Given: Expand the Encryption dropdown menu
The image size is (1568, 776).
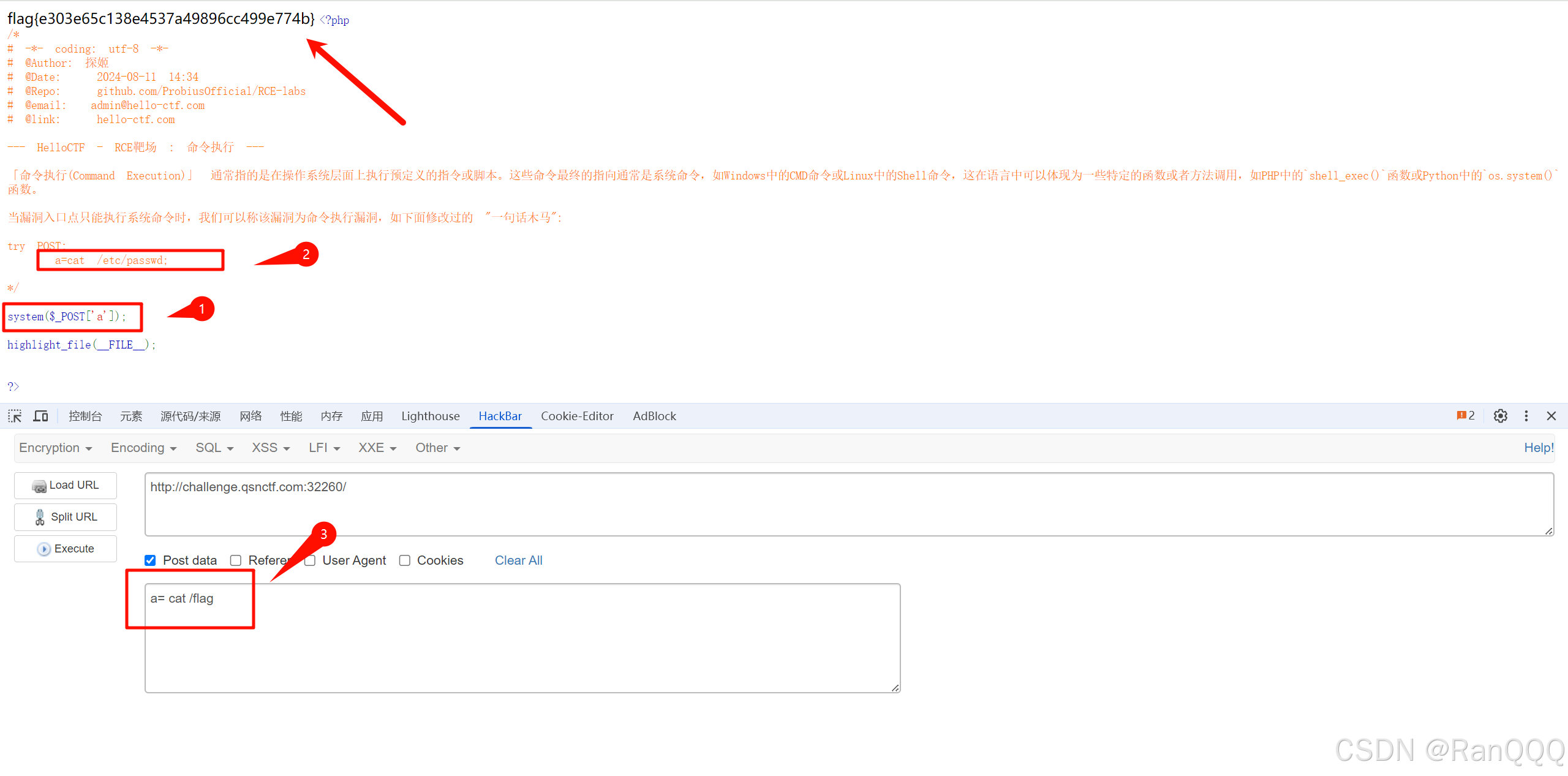Looking at the screenshot, I should point(55,448).
